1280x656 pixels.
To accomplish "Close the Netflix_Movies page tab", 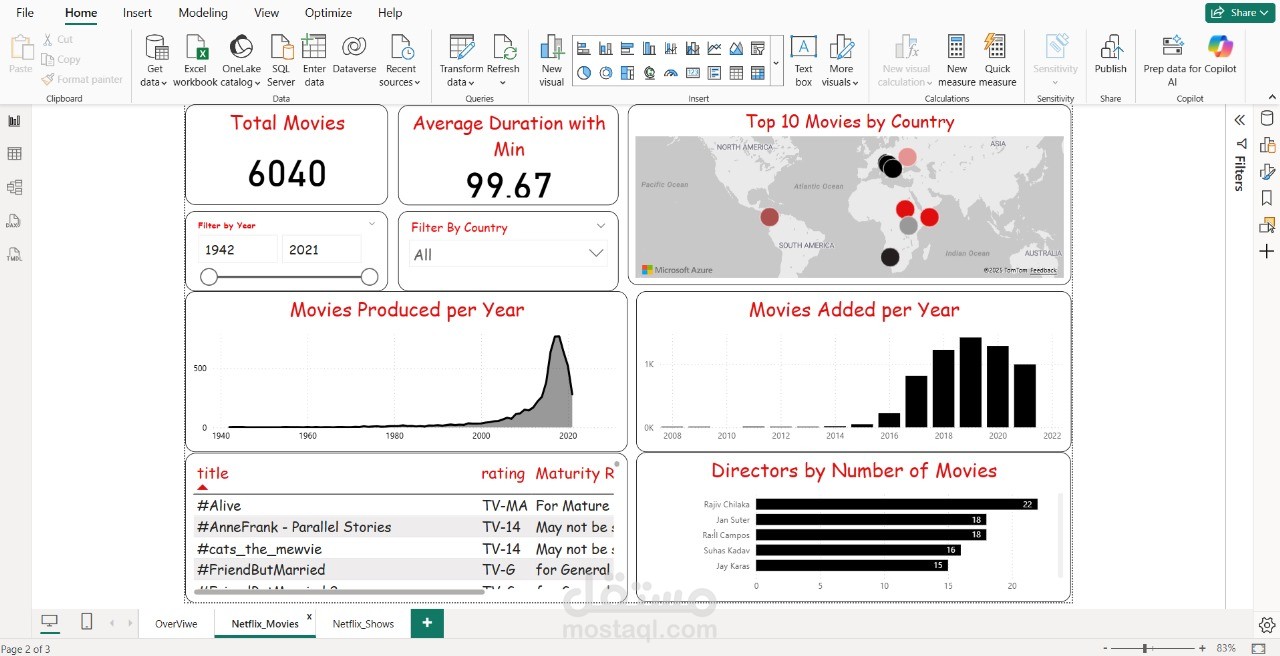I will (x=309, y=617).
